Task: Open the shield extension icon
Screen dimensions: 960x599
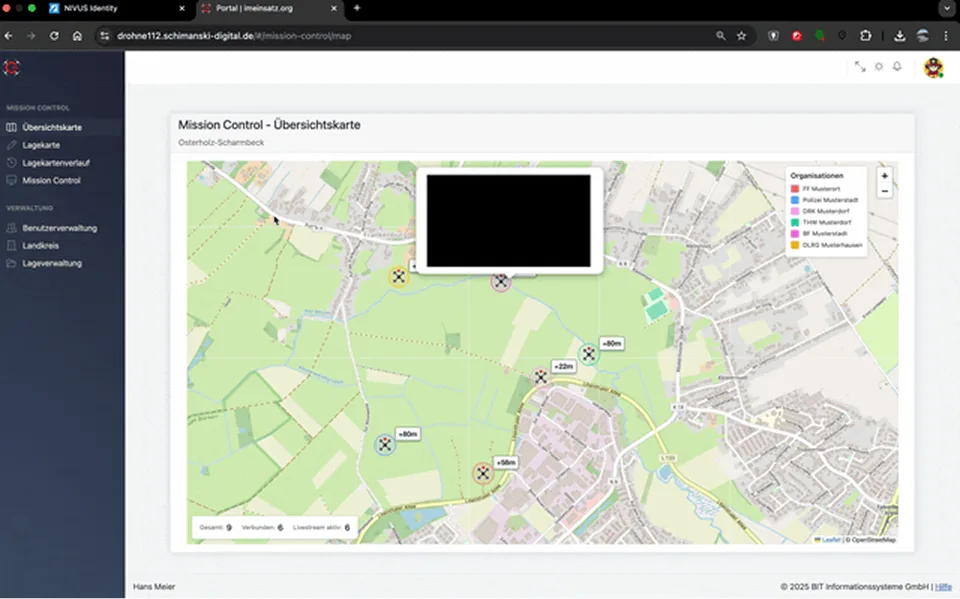Action: tap(774, 36)
